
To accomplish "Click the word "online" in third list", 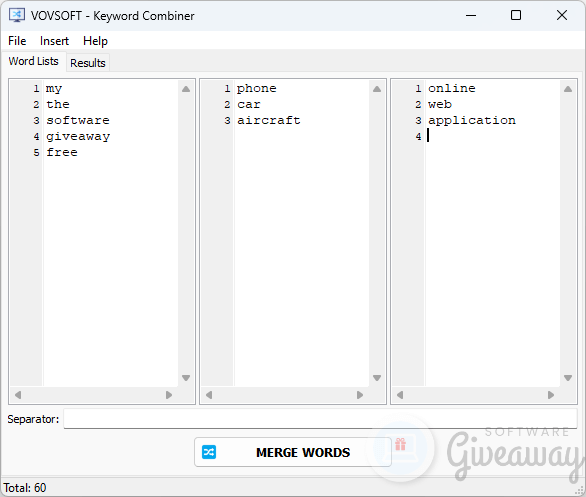I will 451,88.
